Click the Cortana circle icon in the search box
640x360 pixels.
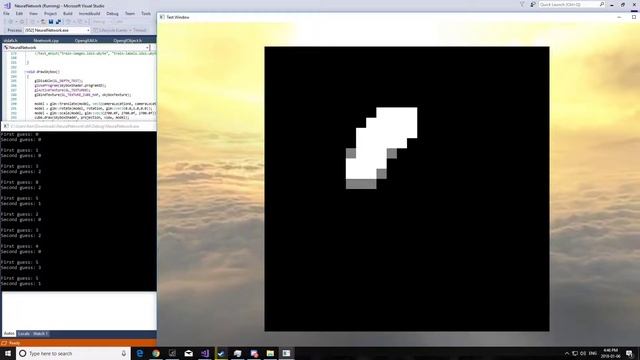coord(22,353)
